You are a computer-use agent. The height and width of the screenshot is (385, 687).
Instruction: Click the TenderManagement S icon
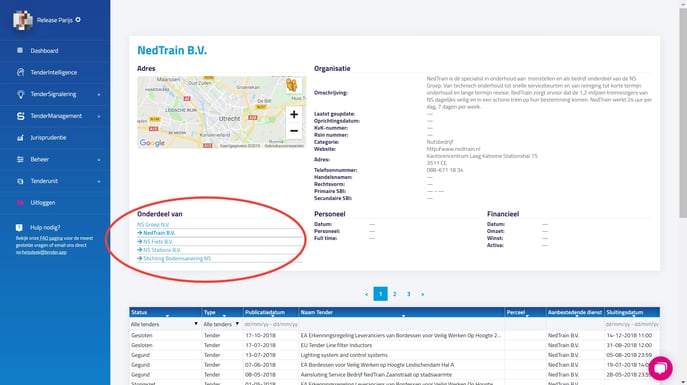(20, 116)
